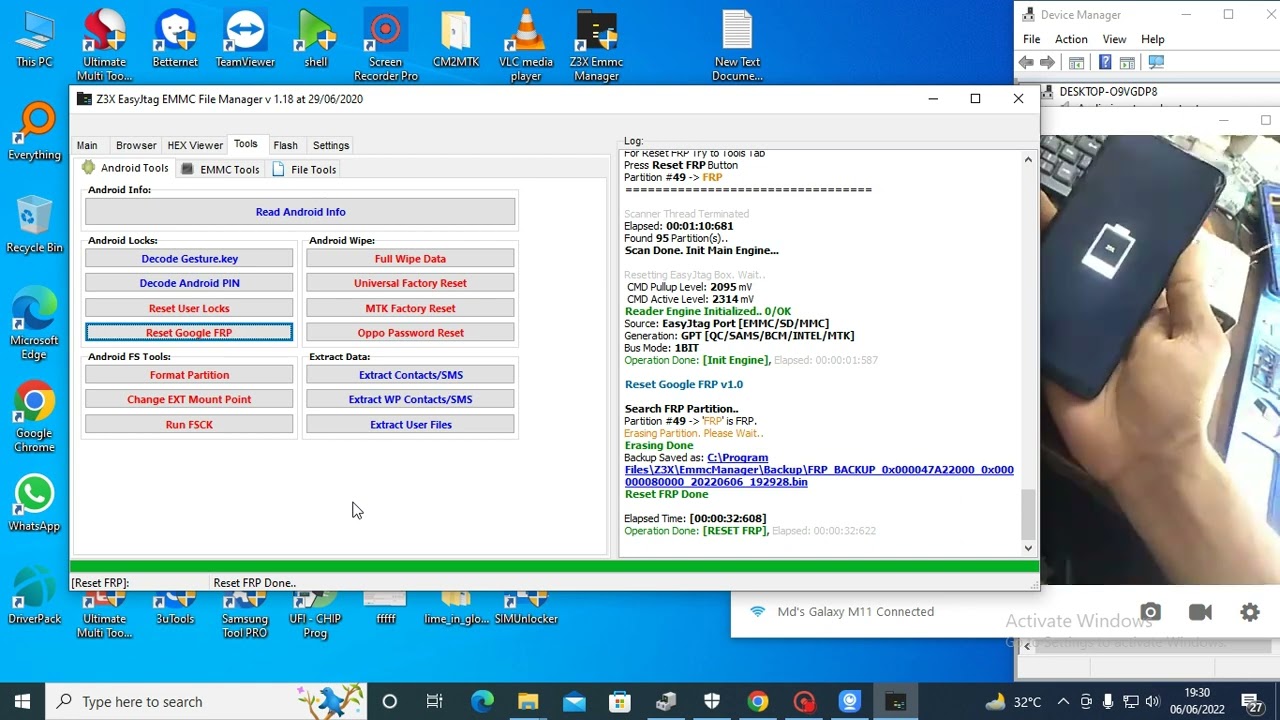Open the HEX Viewer tab
Image resolution: width=1280 pixels, height=720 pixels.
(195, 145)
